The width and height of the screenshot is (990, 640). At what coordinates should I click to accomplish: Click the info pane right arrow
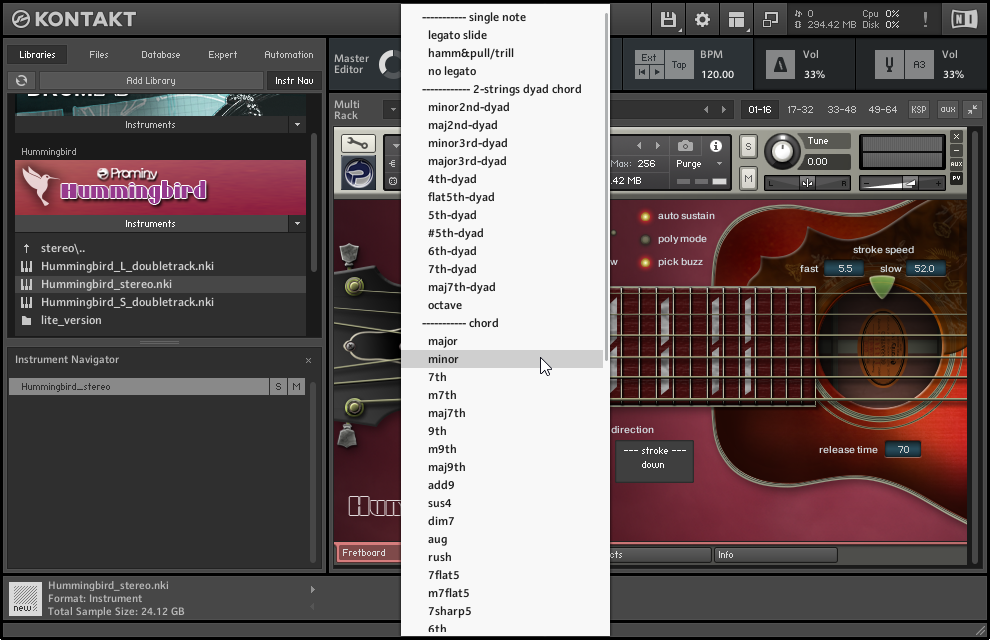pos(313,590)
